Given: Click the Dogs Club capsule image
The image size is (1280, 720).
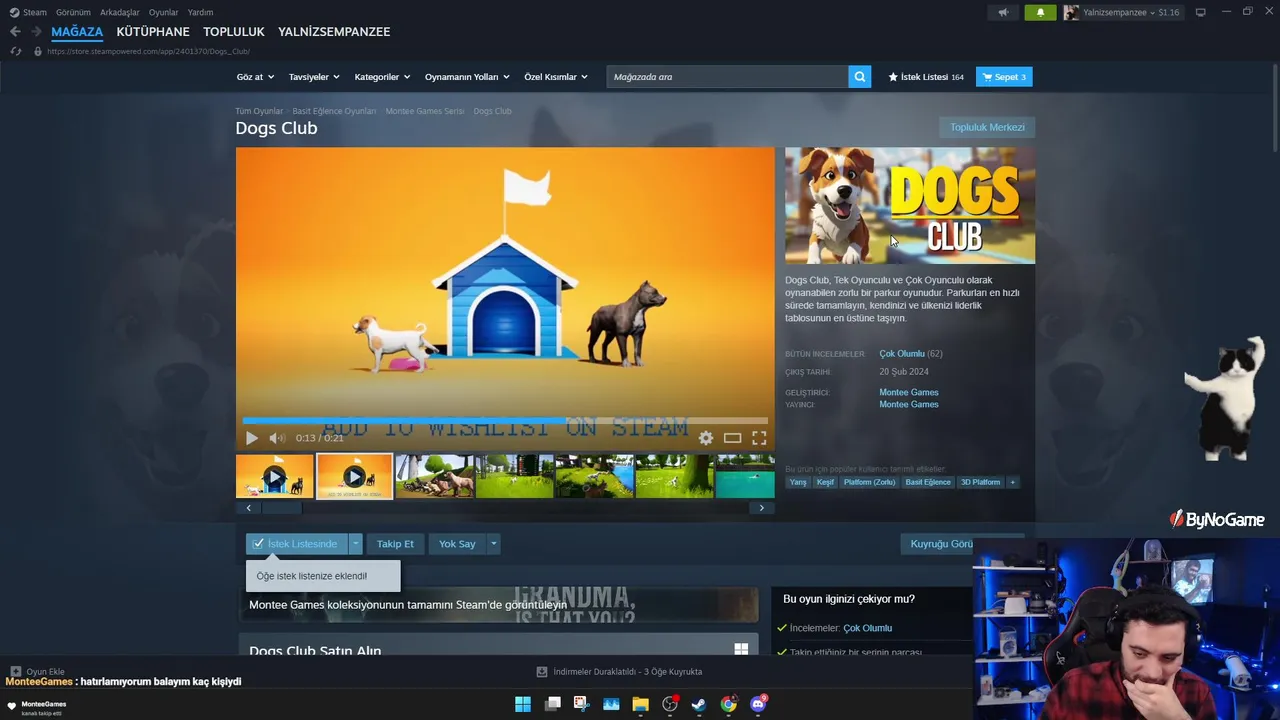Looking at the screenshot, I should point(910,206).
